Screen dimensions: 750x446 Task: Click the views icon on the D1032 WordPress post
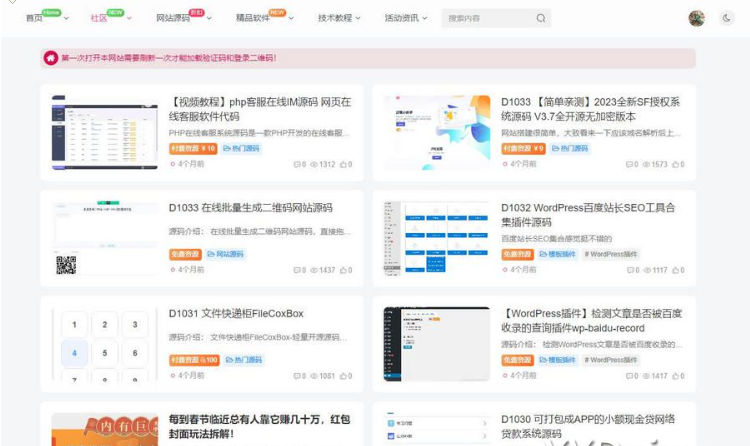point(647,270)
